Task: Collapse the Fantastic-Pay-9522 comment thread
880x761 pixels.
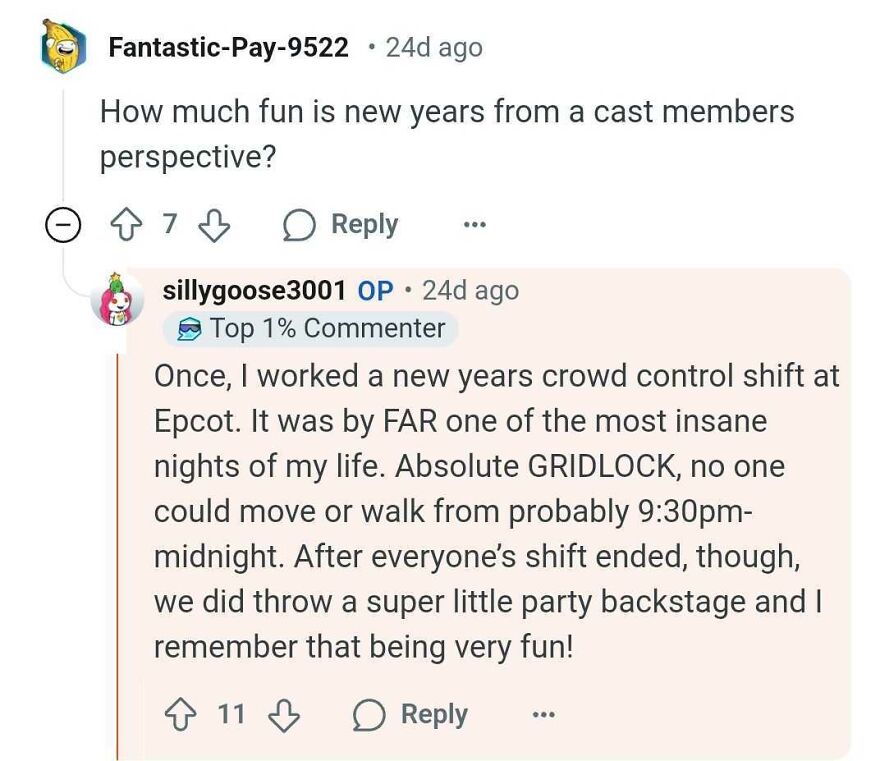Action: tap(63, 226)
